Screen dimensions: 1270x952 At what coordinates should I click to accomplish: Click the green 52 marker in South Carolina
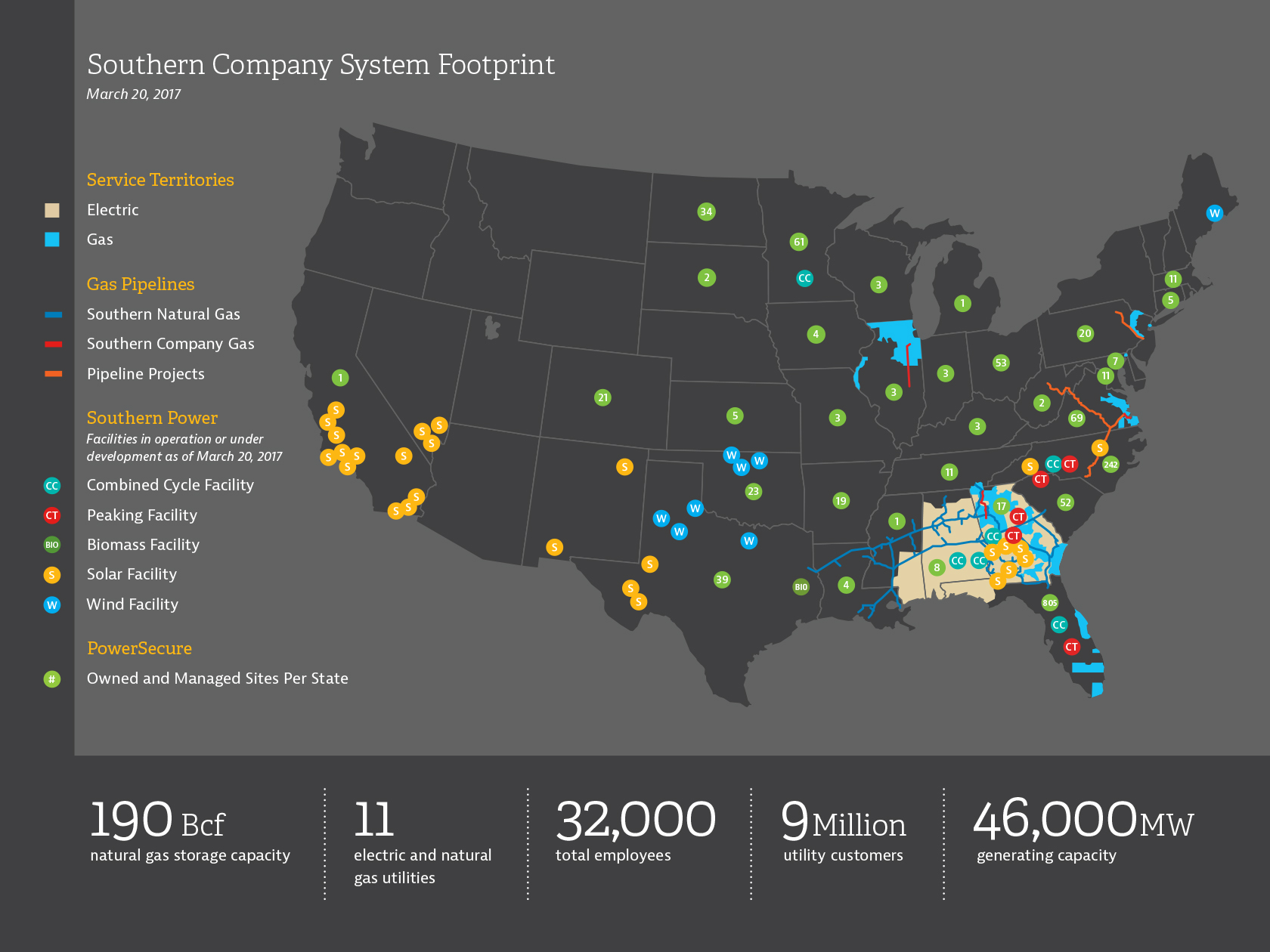(x=1065, y=502)
